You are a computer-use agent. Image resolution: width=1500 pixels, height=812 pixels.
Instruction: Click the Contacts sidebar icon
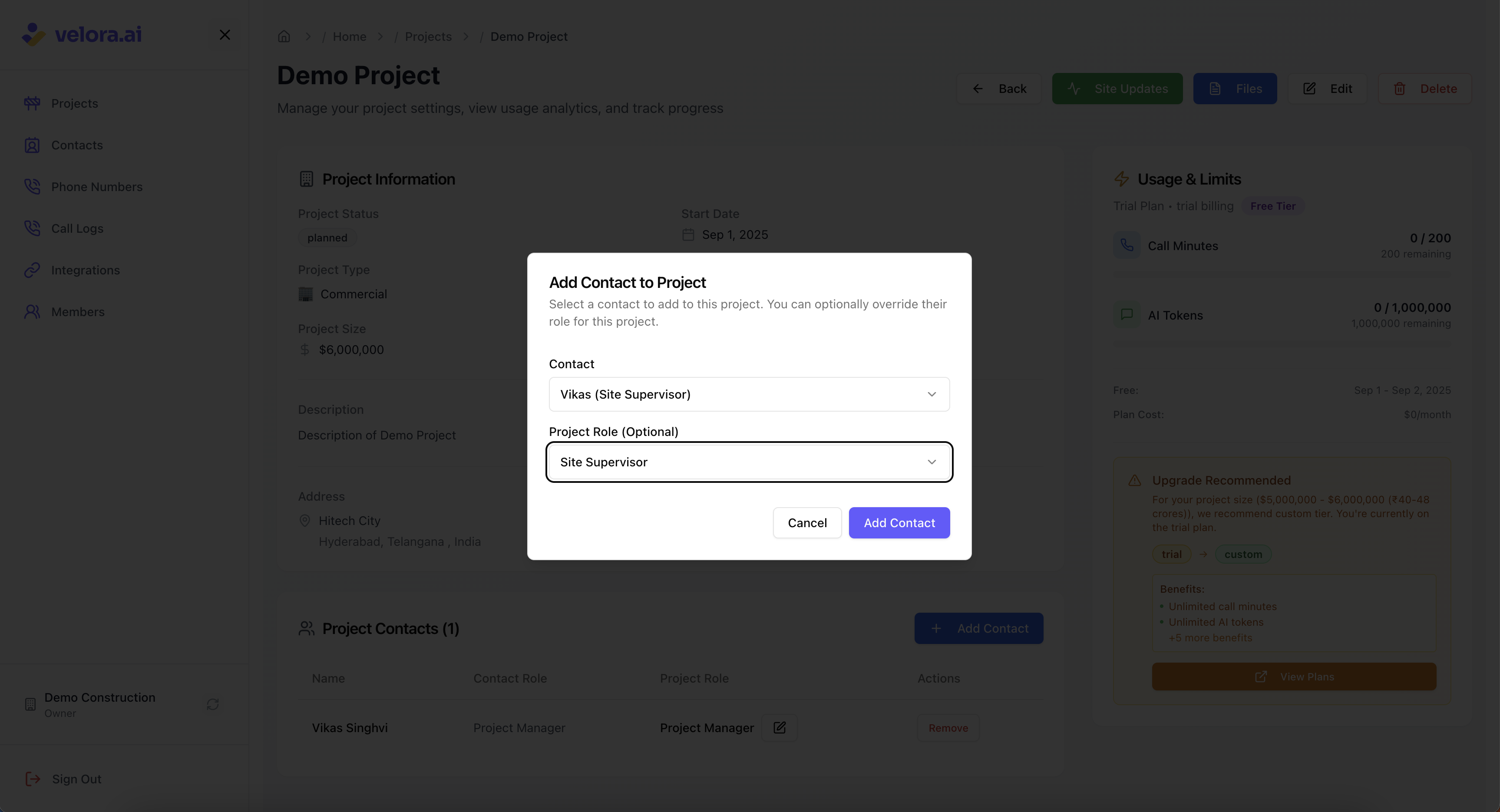(x=32, y=145)
